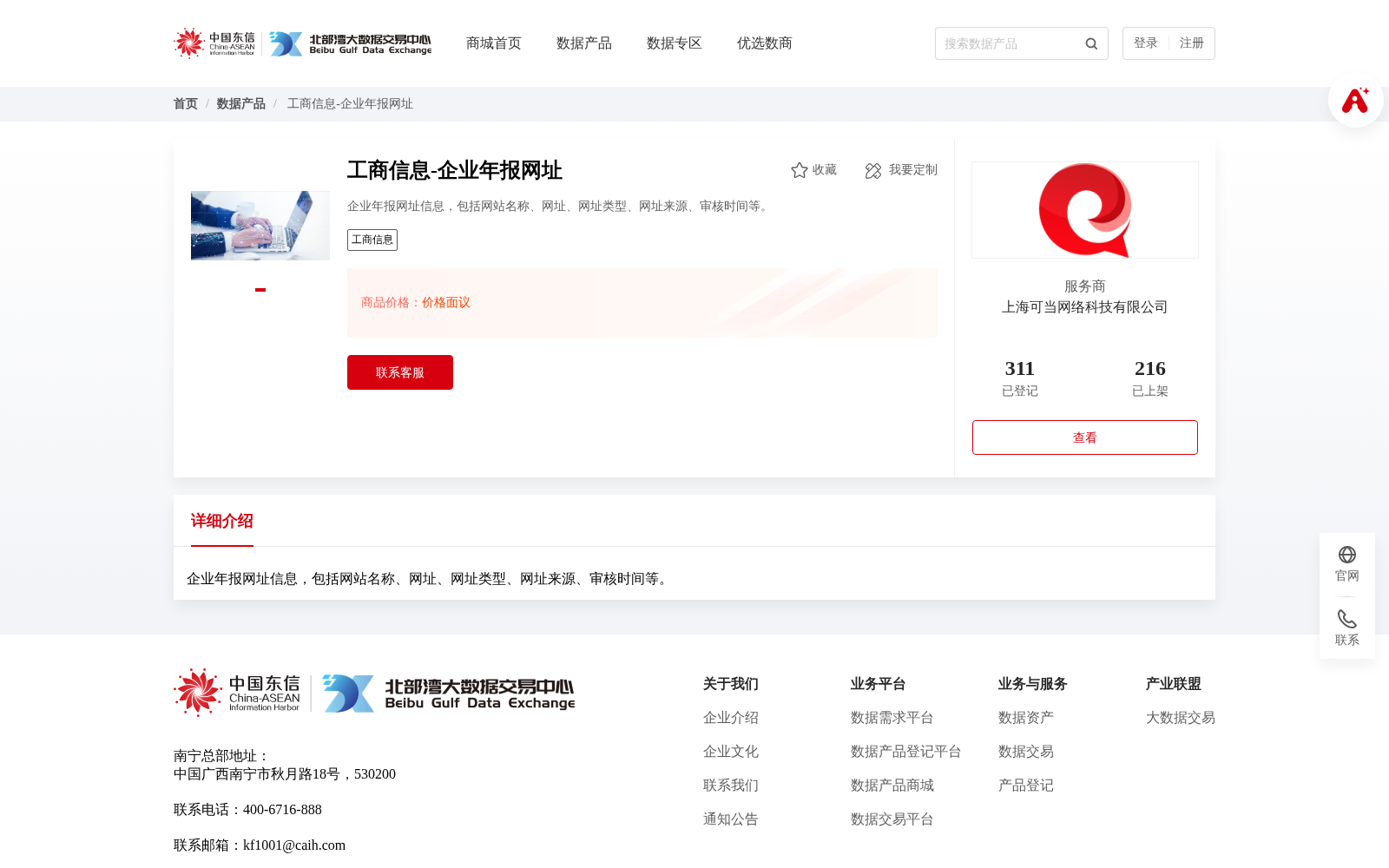1389x868 pixels.
Task: Open the 数据专区 navigation item
Action: click(675, 43)
